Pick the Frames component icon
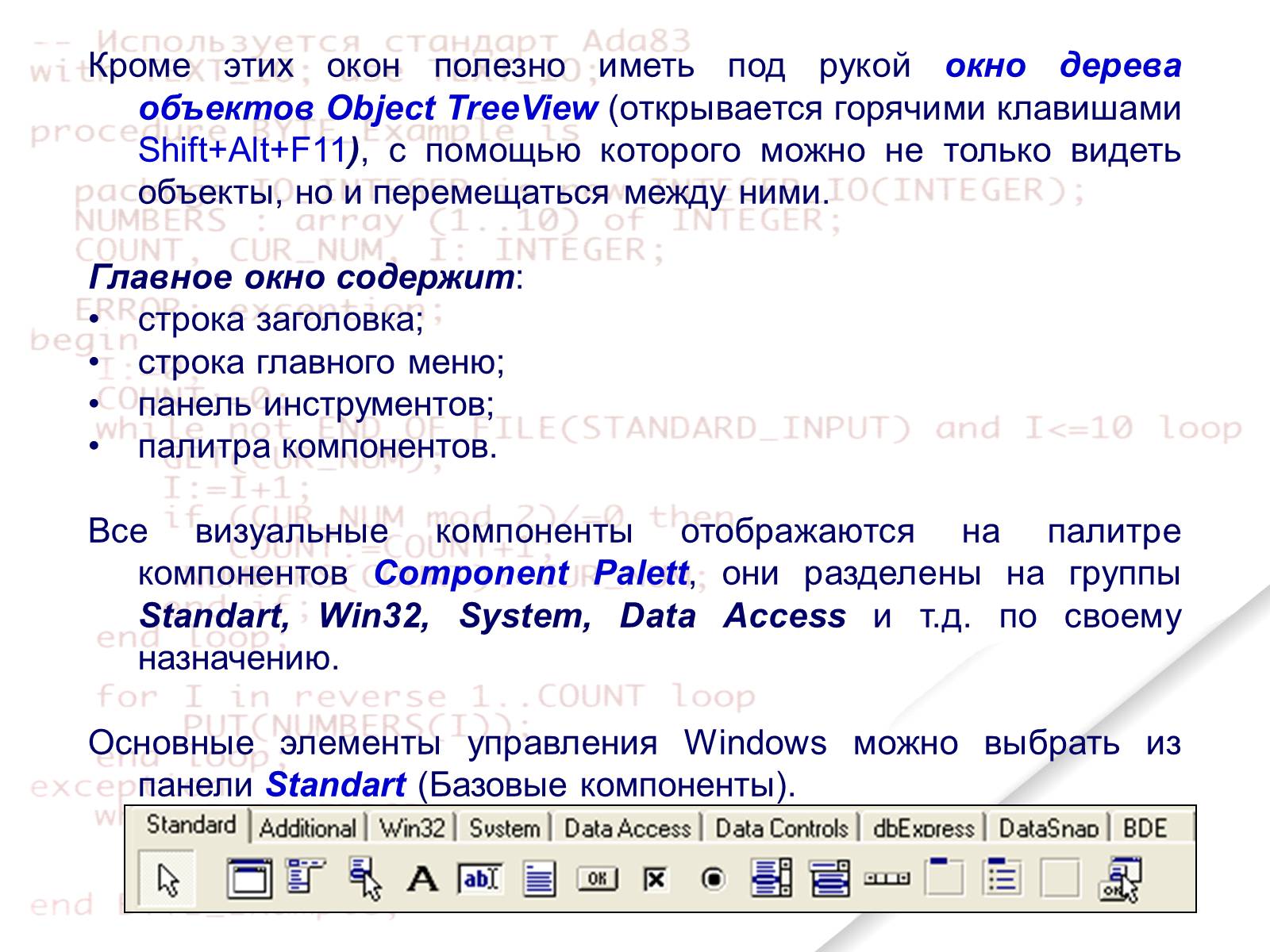 pyautogui.click(x=248, y=878)
